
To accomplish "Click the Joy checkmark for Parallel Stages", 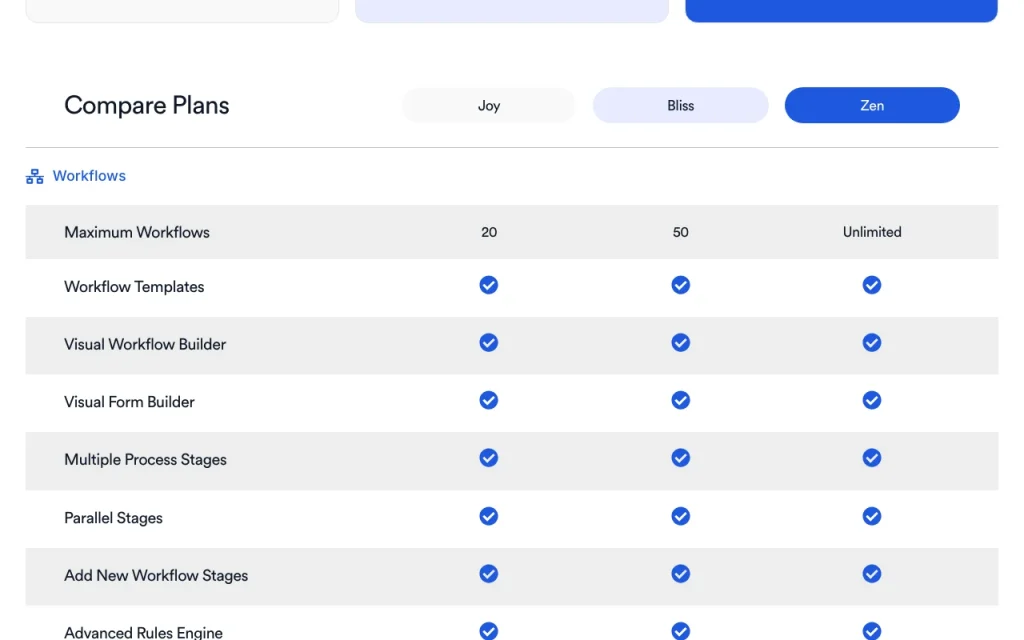I will coord(488,516).
